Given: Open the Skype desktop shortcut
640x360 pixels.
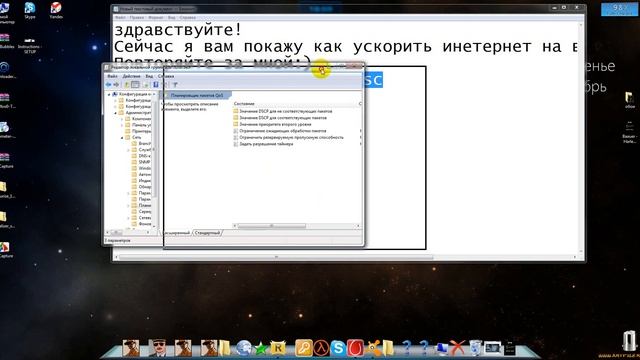Looking at the screenshot, I should point(29,10).
